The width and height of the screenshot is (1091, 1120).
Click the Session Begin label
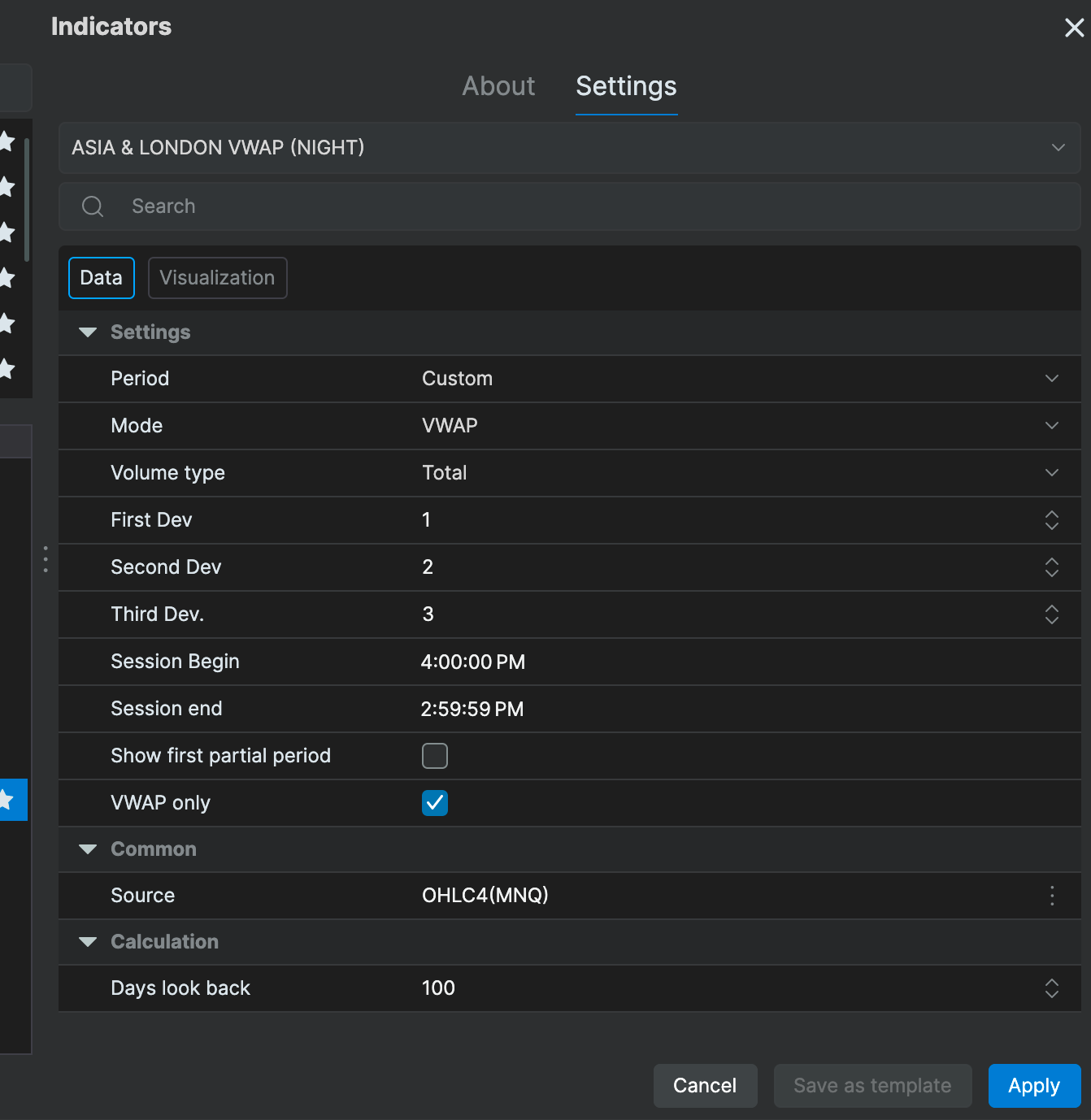(175, 662)
